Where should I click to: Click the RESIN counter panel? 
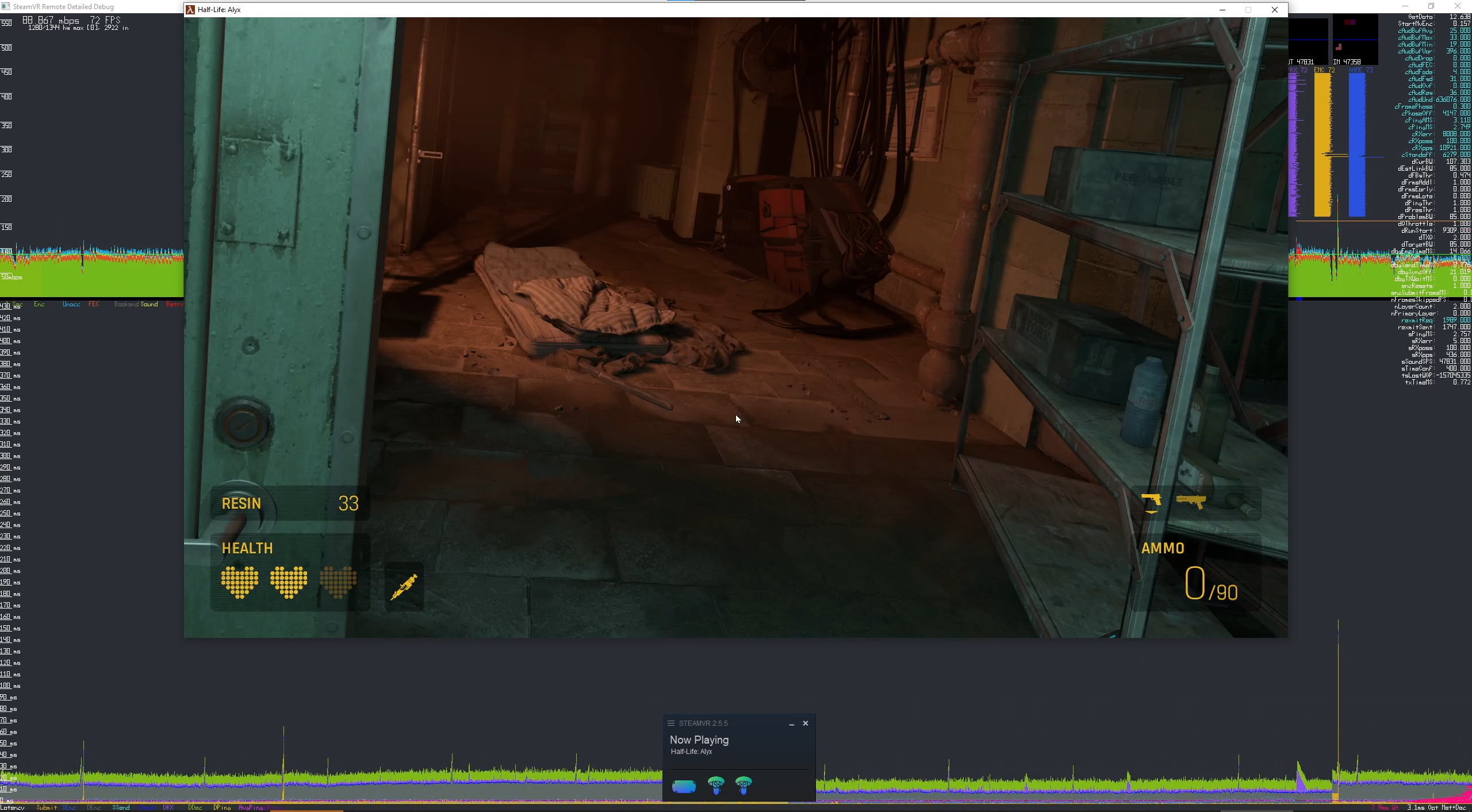(290, 503)
